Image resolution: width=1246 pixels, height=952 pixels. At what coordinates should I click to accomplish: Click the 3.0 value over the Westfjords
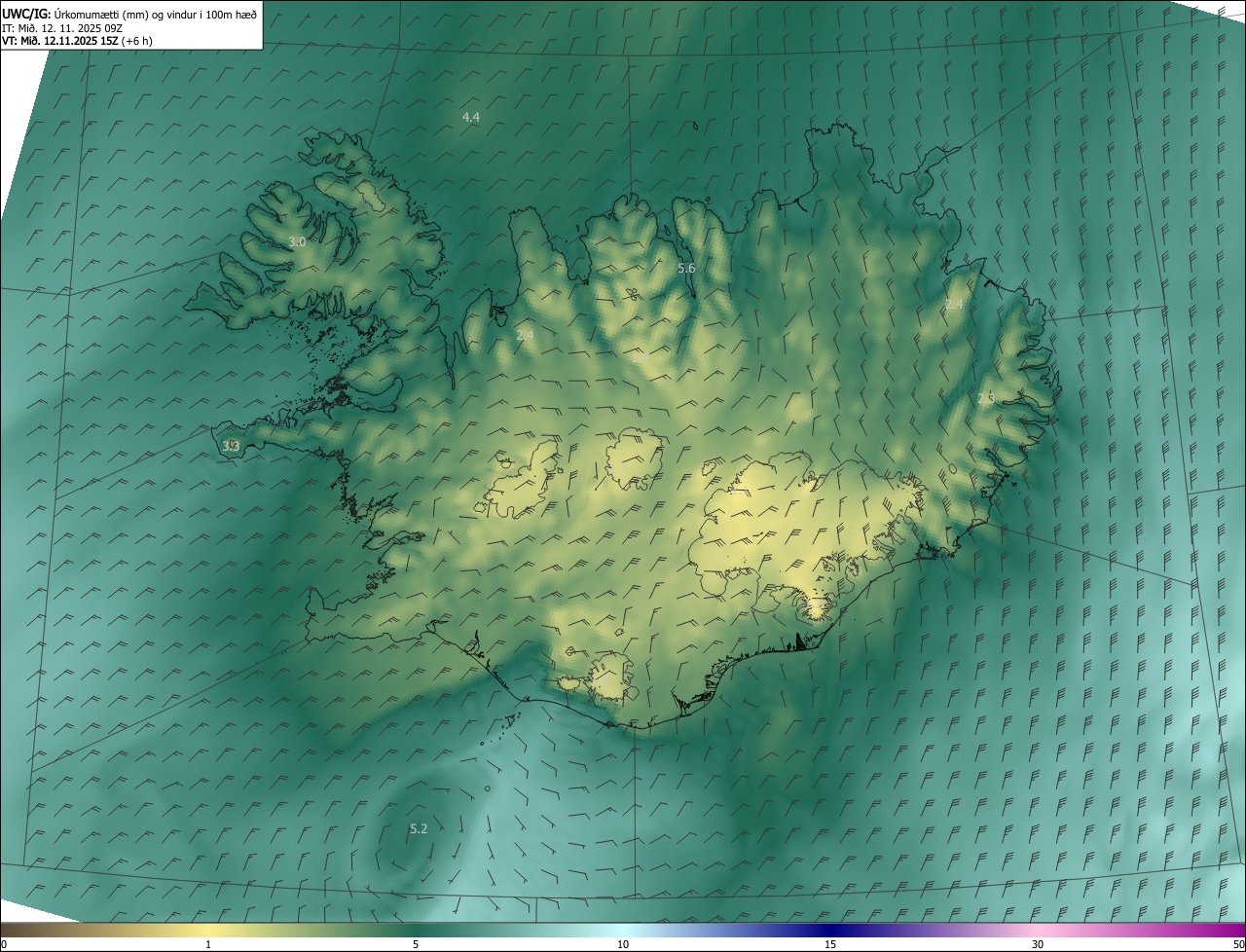[297, 241]
